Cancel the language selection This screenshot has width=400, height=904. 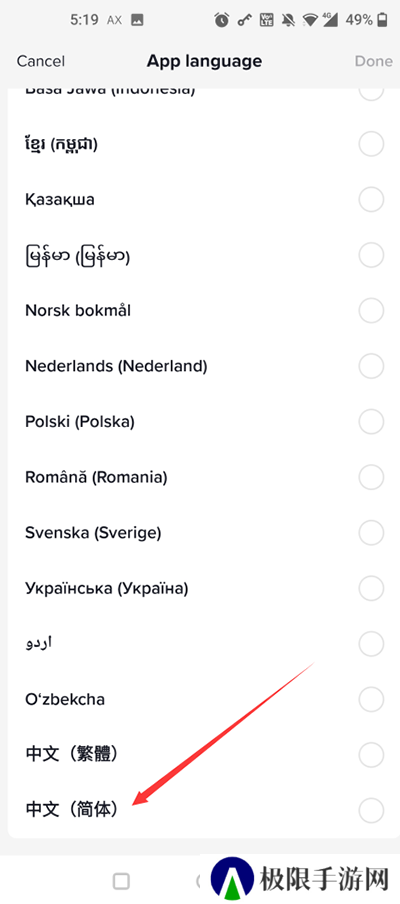41,61
